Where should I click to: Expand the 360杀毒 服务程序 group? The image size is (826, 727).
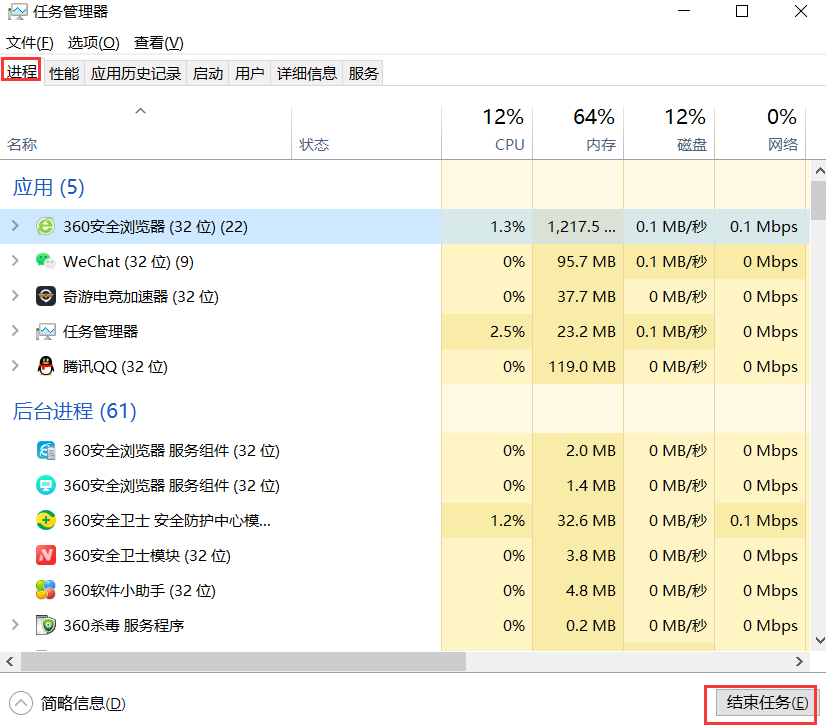[15, 625]
